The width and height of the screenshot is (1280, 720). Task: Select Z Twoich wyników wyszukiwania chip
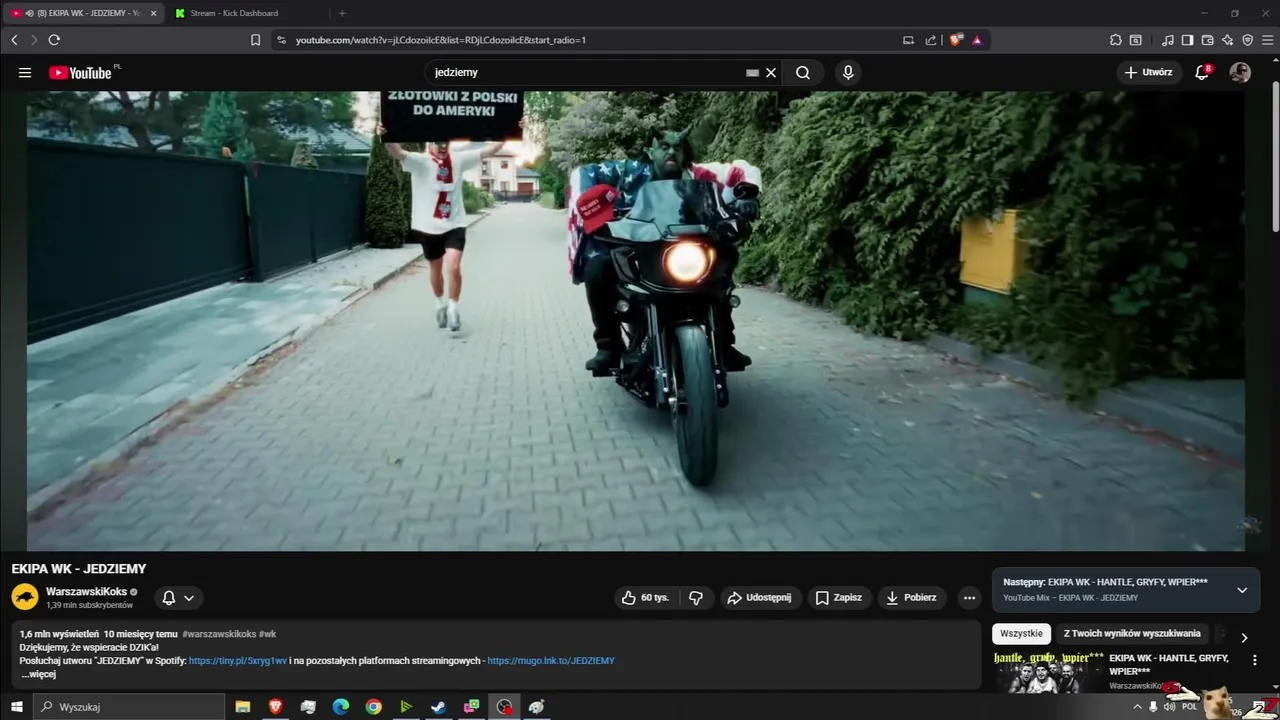coord(1132,634)
